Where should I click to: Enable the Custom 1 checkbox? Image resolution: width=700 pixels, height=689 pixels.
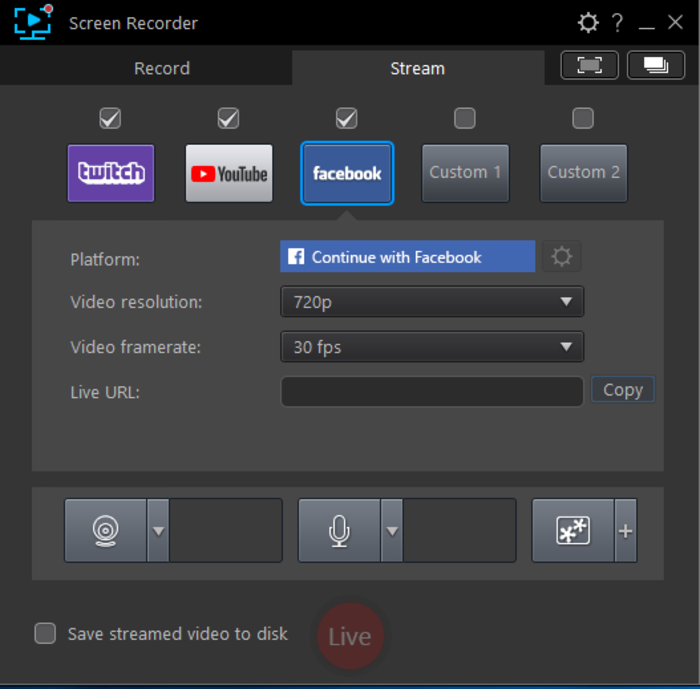click(x=465, y=119)
